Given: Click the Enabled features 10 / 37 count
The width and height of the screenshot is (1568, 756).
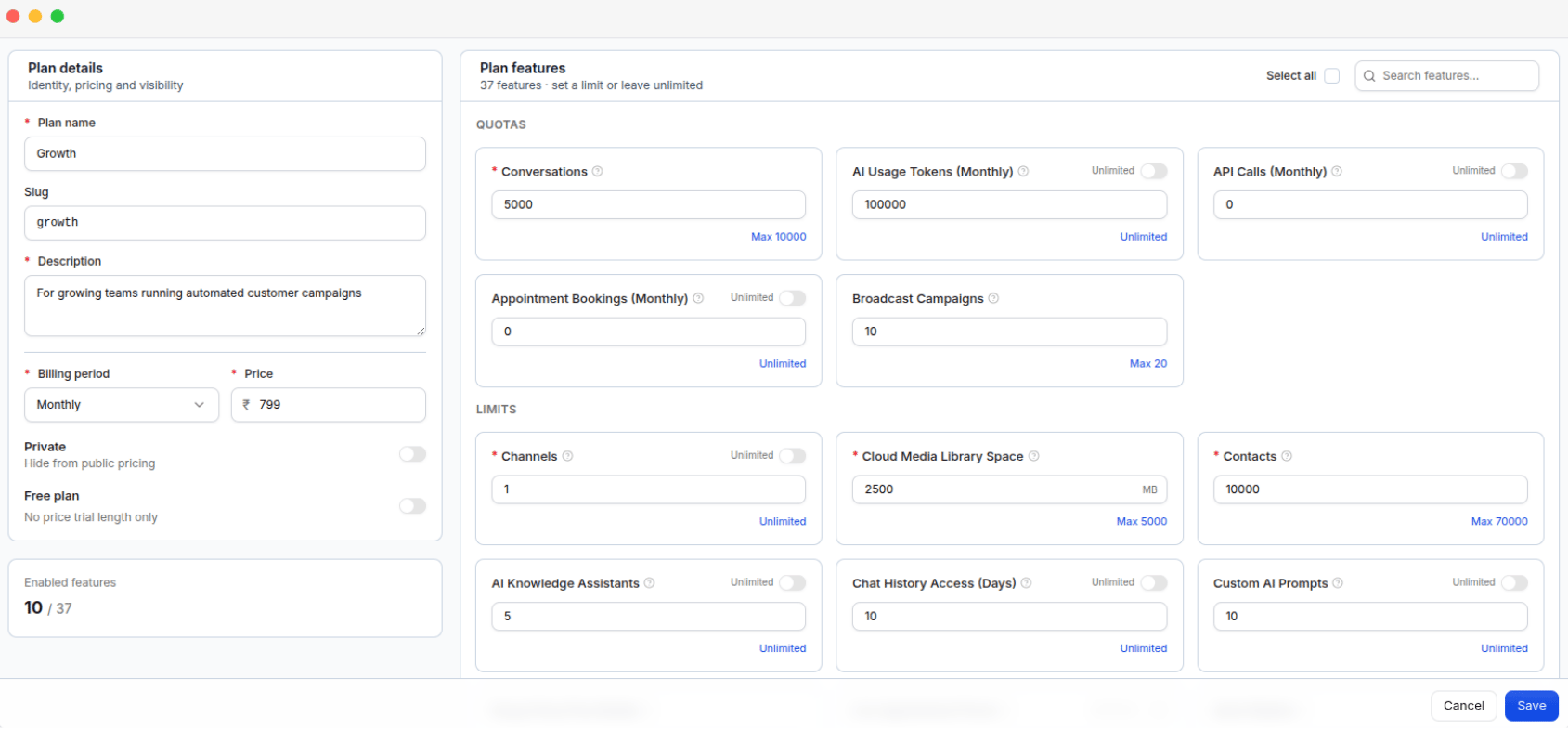Looking at the screenshot, I should pyautogui.click(x=48, y=607).
